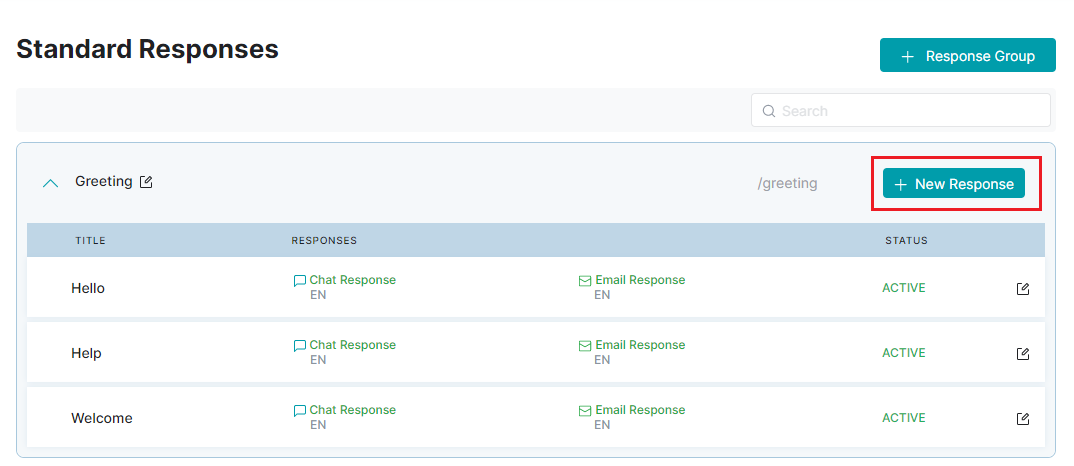
Task: Open Email Response for Help
Action: [x=640, y=345]
